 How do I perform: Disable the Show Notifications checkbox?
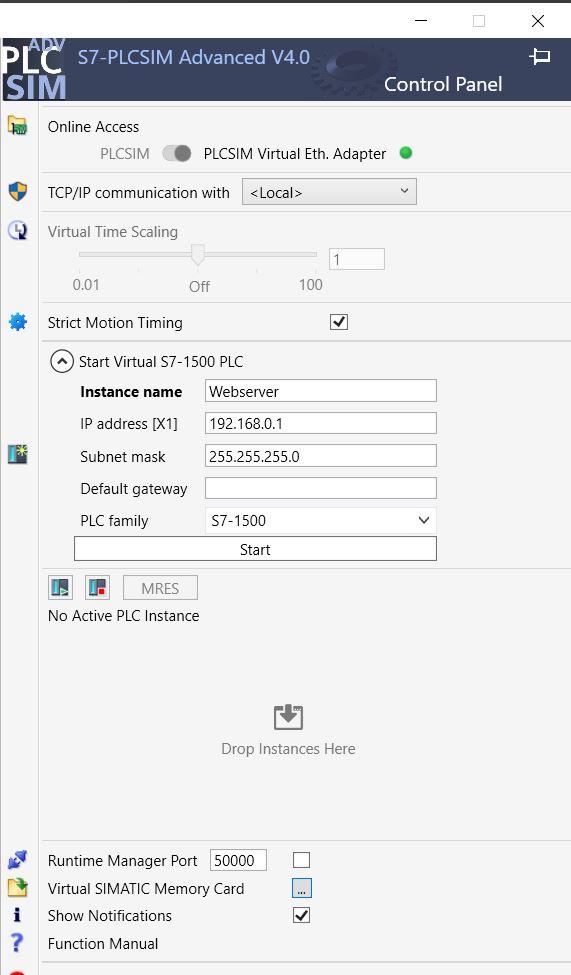pos(301,915)
